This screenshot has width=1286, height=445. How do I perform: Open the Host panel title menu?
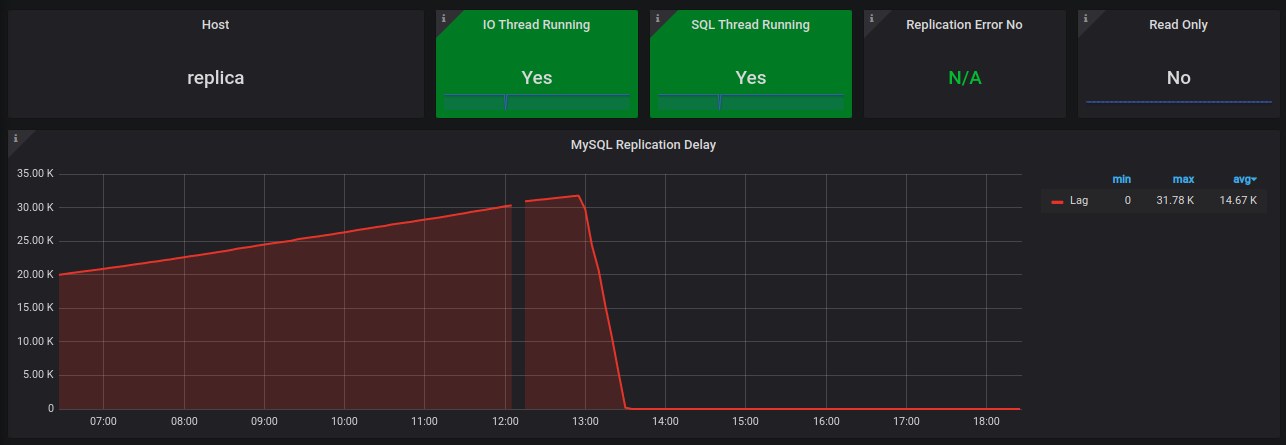[x=215, y=25]
